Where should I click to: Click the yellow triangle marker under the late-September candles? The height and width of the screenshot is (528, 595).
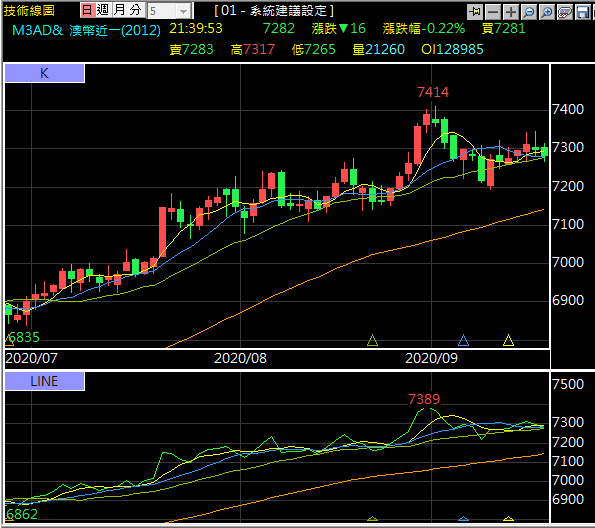[508, 340]
